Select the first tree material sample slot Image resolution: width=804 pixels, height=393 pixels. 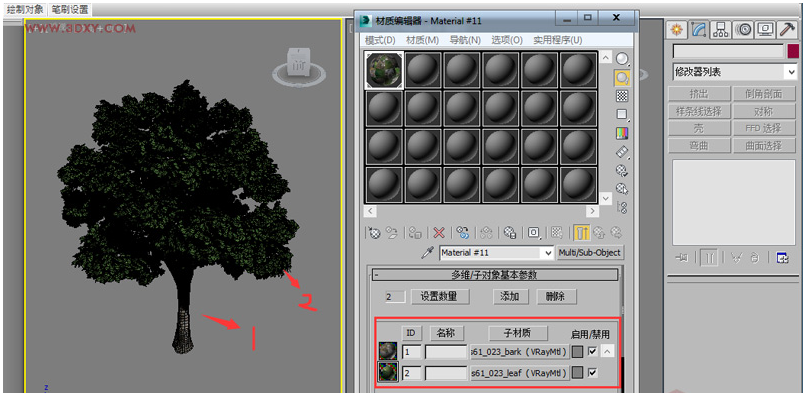[385, 70]
